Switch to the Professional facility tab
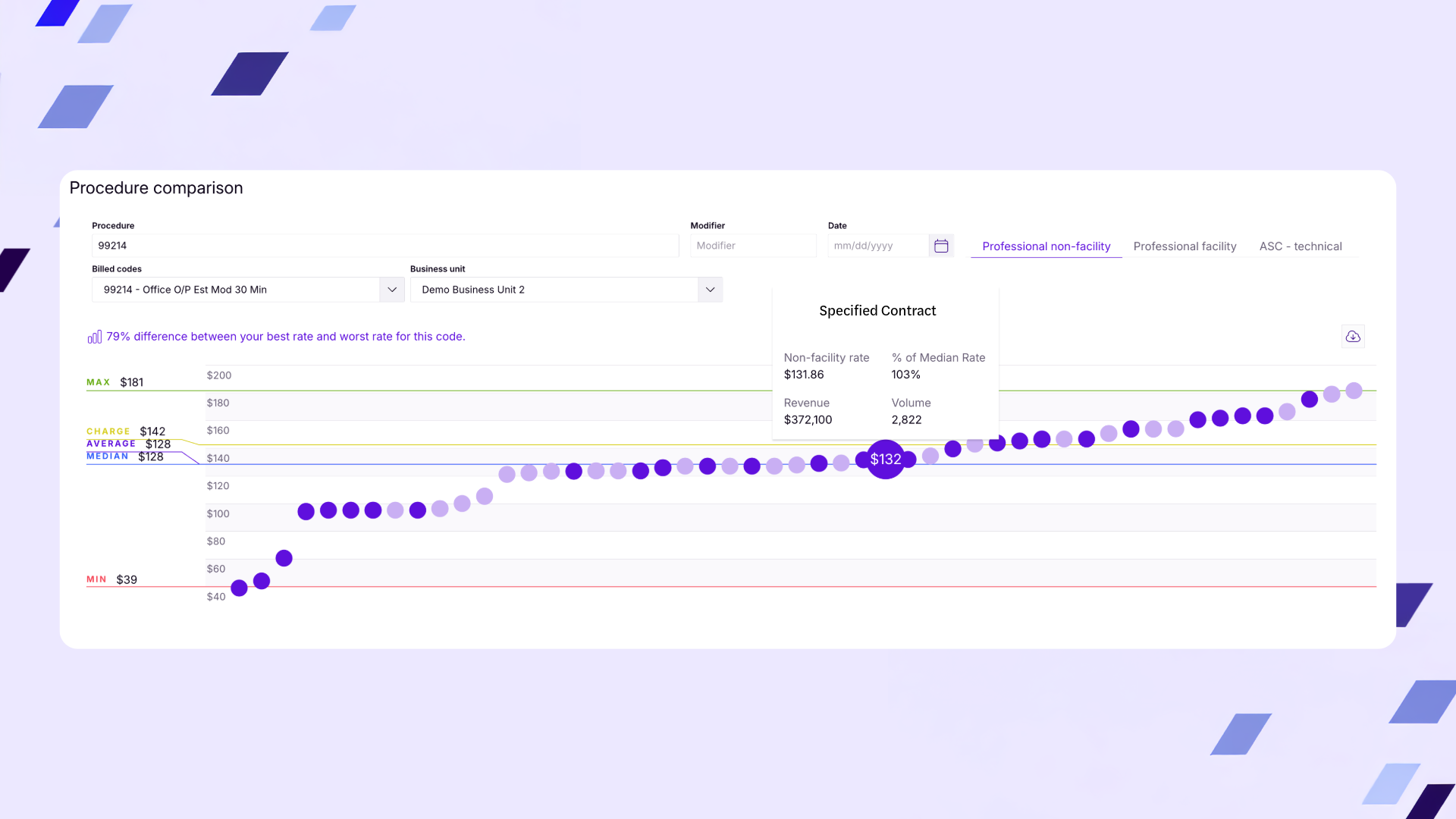The width and height of the screenshot is (1456, 819). (x=1185, y=246)
